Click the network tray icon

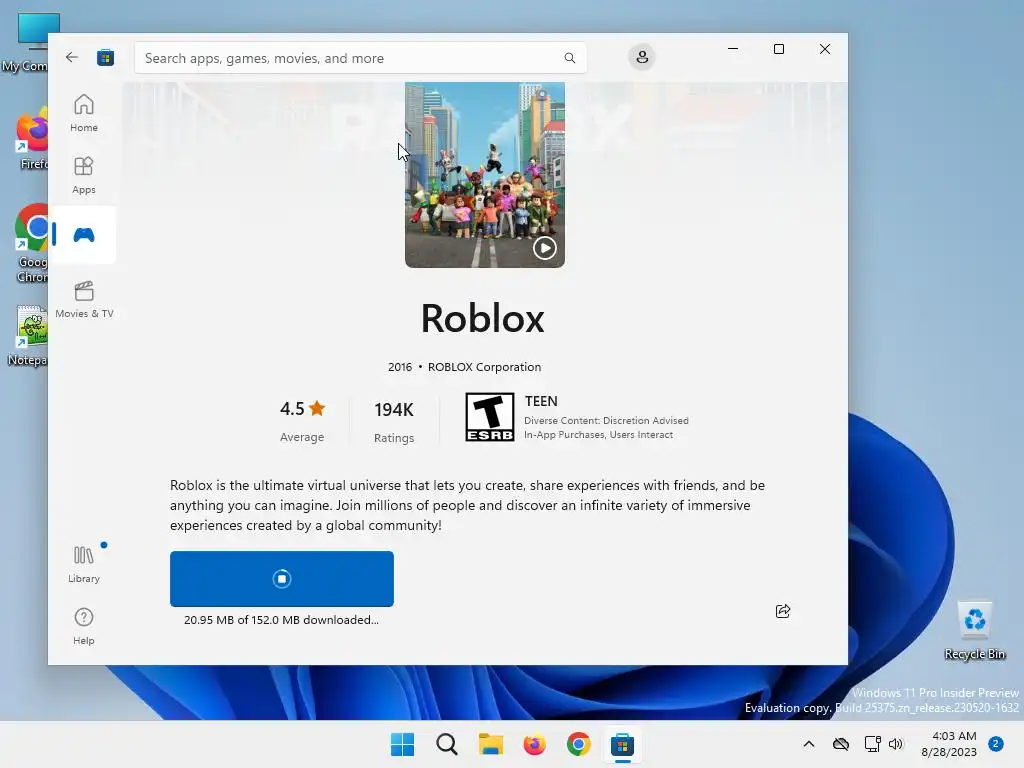click(x=872, y=744)
